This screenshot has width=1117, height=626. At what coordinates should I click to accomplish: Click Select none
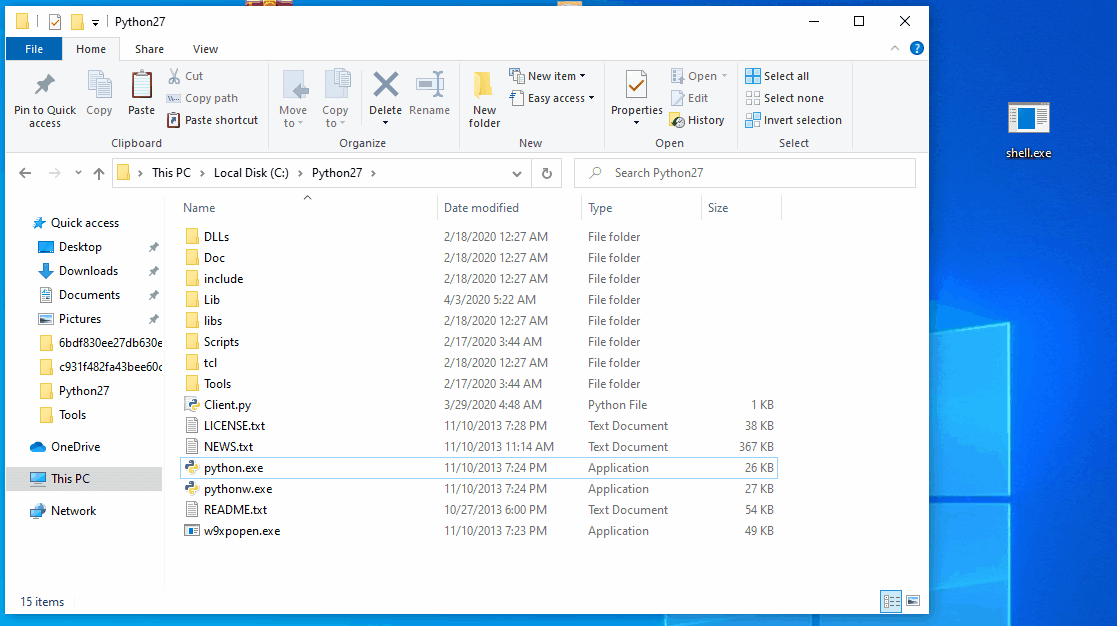784,98
